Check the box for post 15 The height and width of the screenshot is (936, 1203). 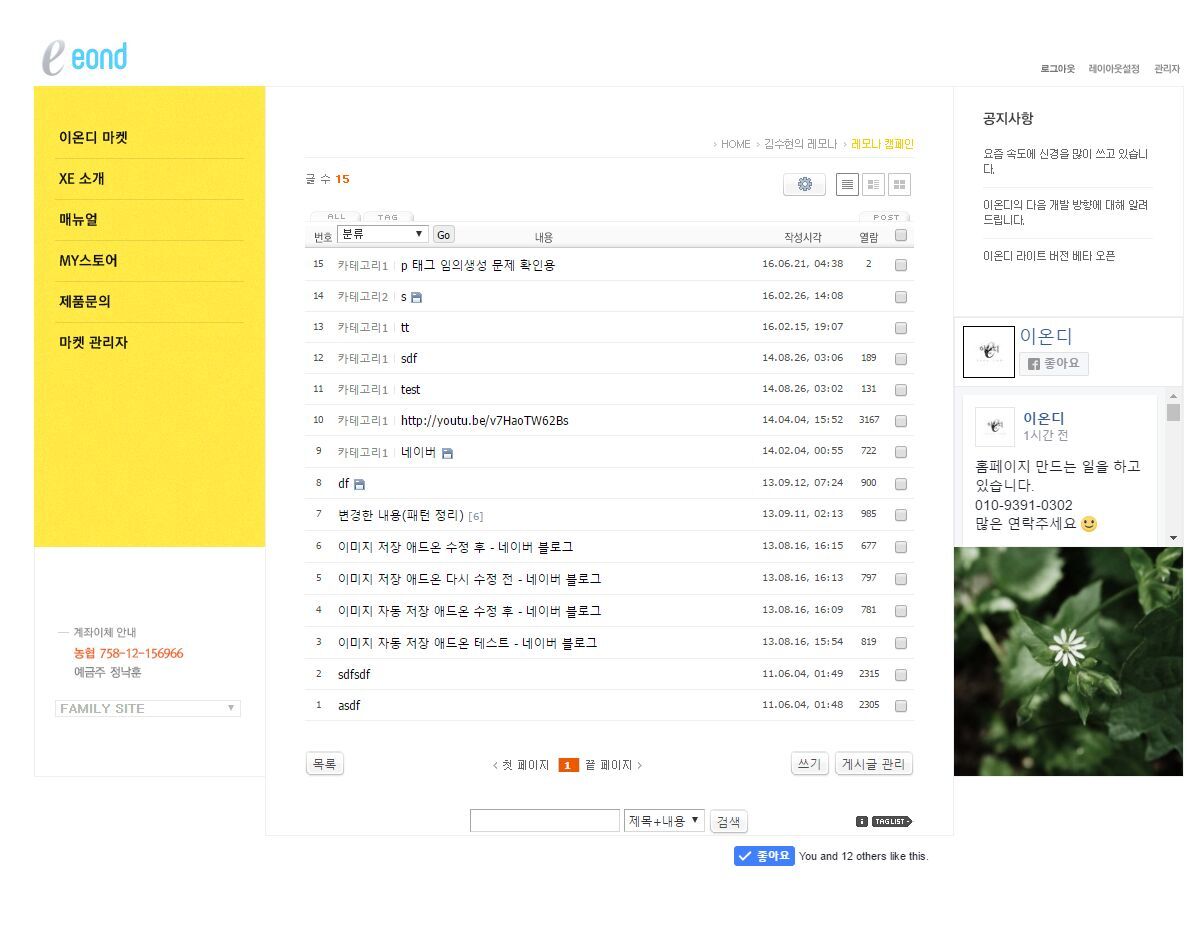tap(901, 265)
